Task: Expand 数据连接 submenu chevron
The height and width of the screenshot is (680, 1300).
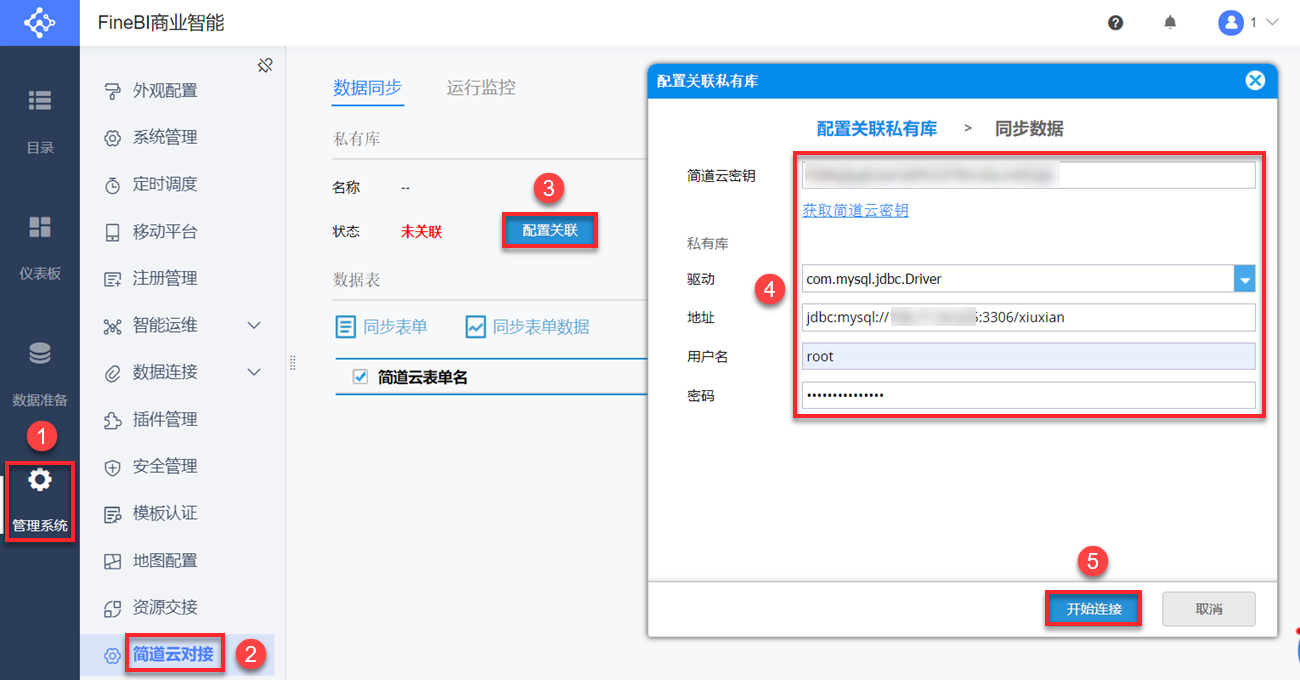Action: pos(254,373)
